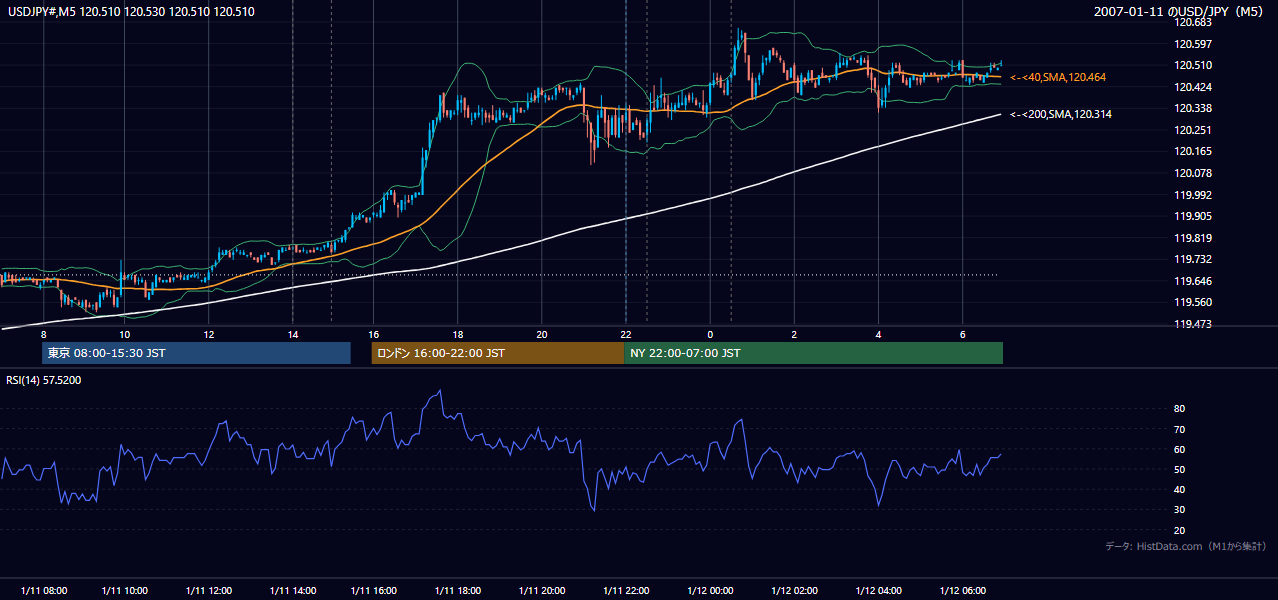
Task: Click hour tick 22 under price chart
Action: coord(624,334)
